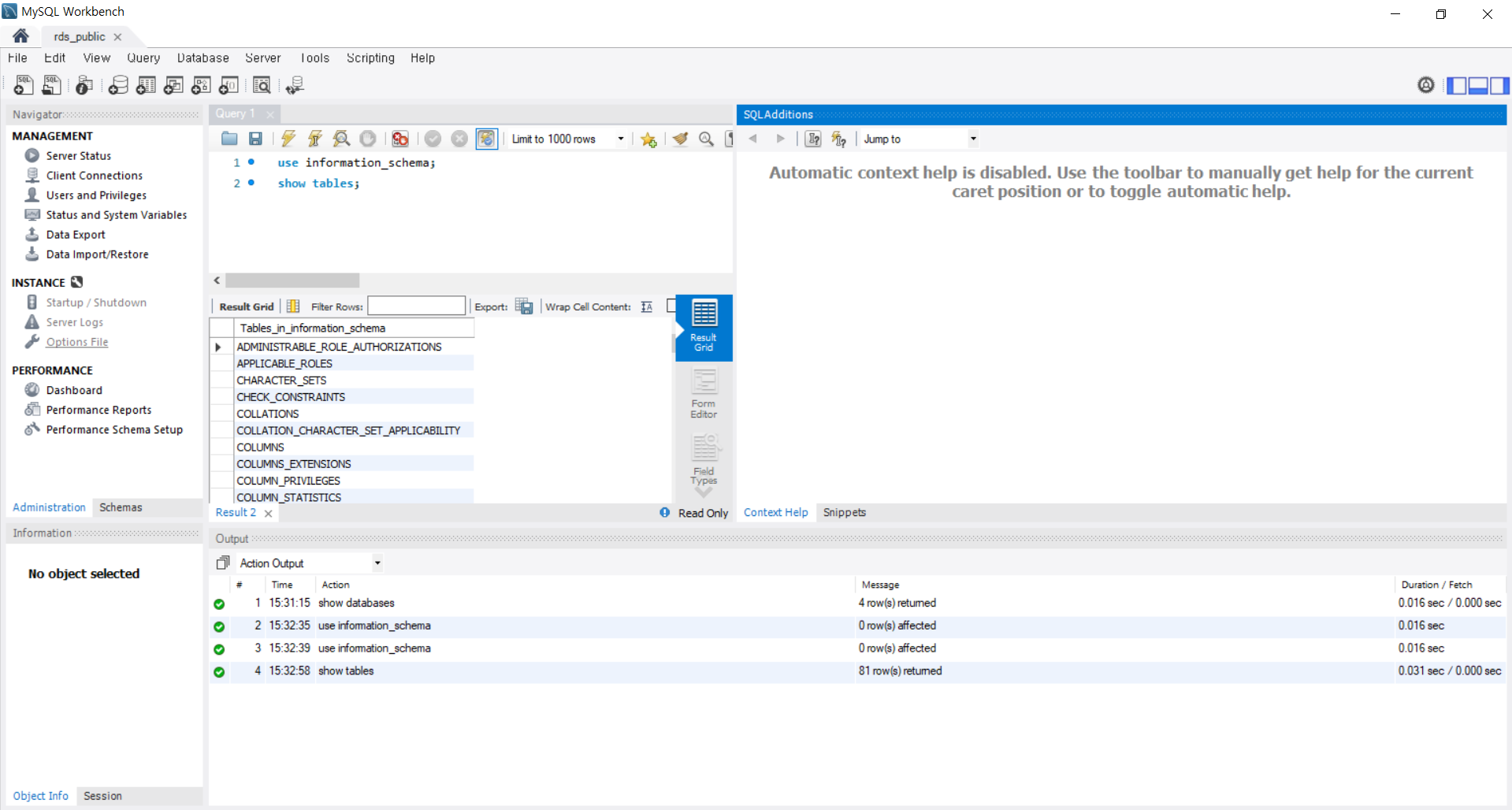Stop query execution hand icon

[x=368, y=139]
